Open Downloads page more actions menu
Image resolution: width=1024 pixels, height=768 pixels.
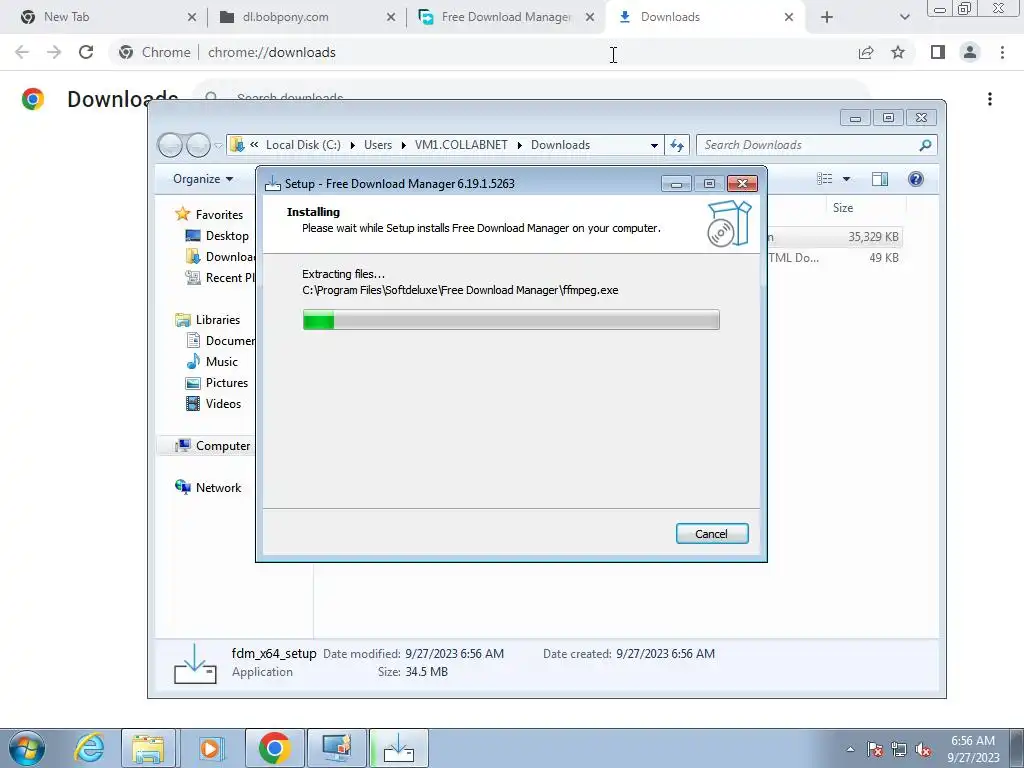(990, 99)
